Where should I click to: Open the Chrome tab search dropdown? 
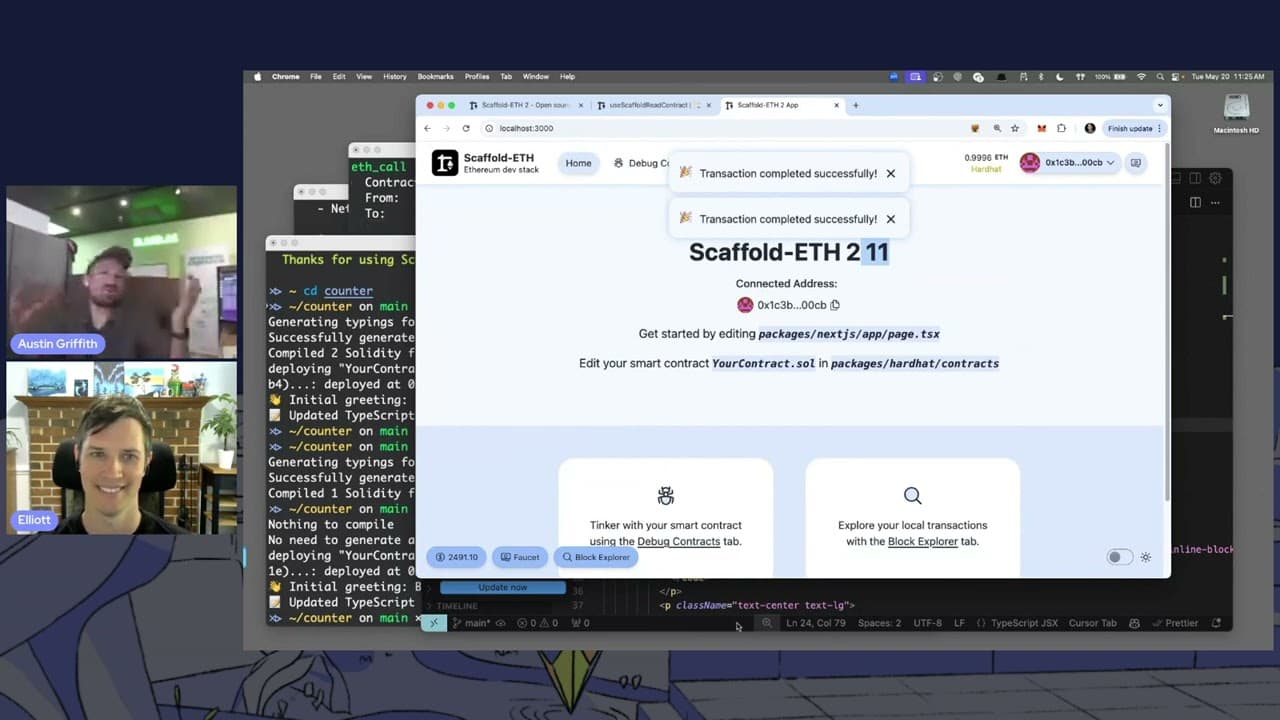(x=1160, y=105)
